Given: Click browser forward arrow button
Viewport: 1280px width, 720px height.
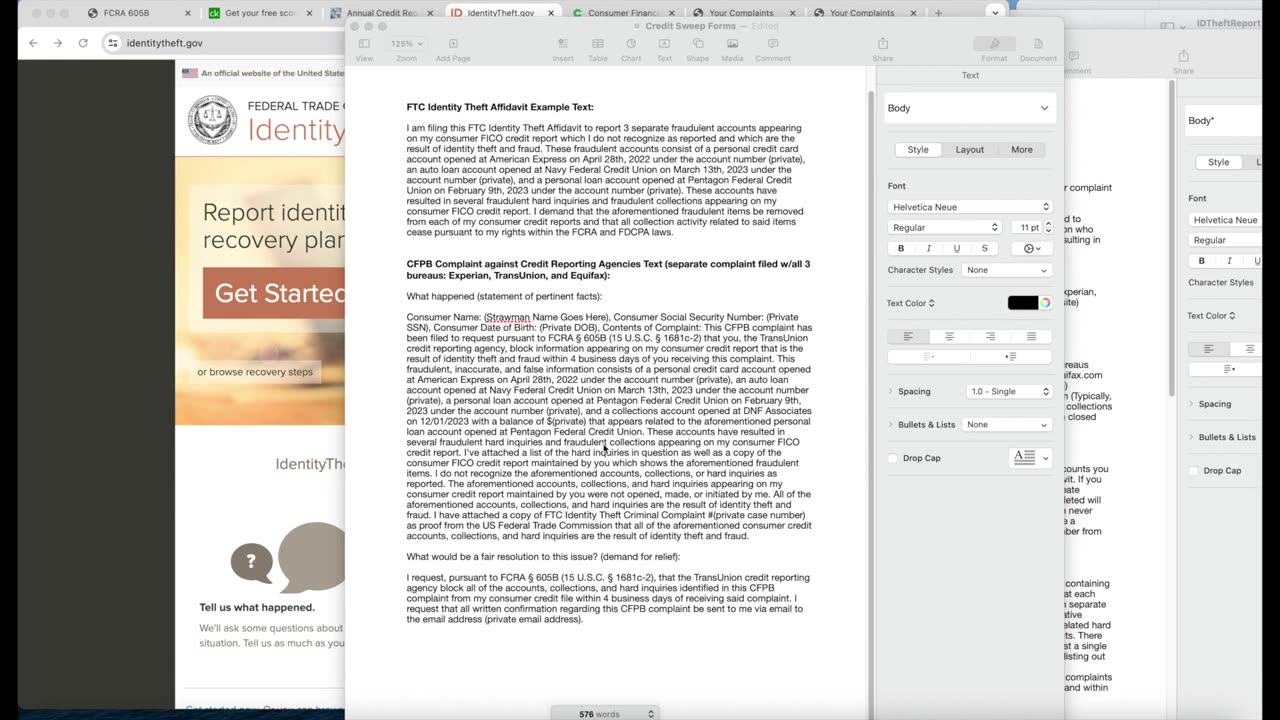Looking at the screenshot, I should (58, 43).
